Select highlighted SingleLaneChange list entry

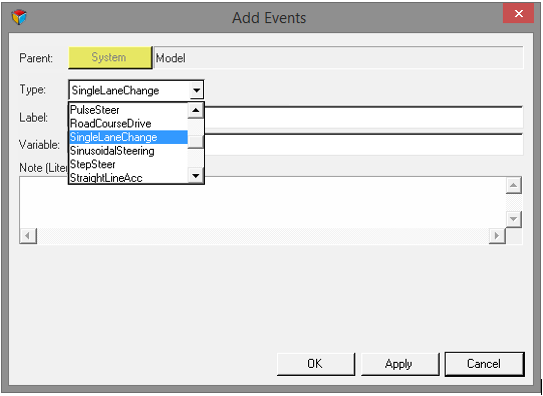(128, 137)
